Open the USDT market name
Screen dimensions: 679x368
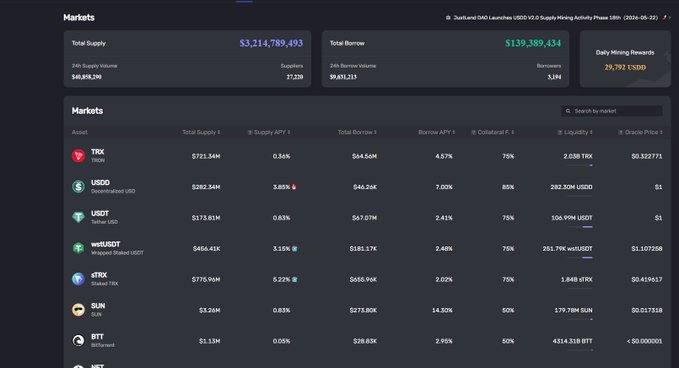coord(100,213)
